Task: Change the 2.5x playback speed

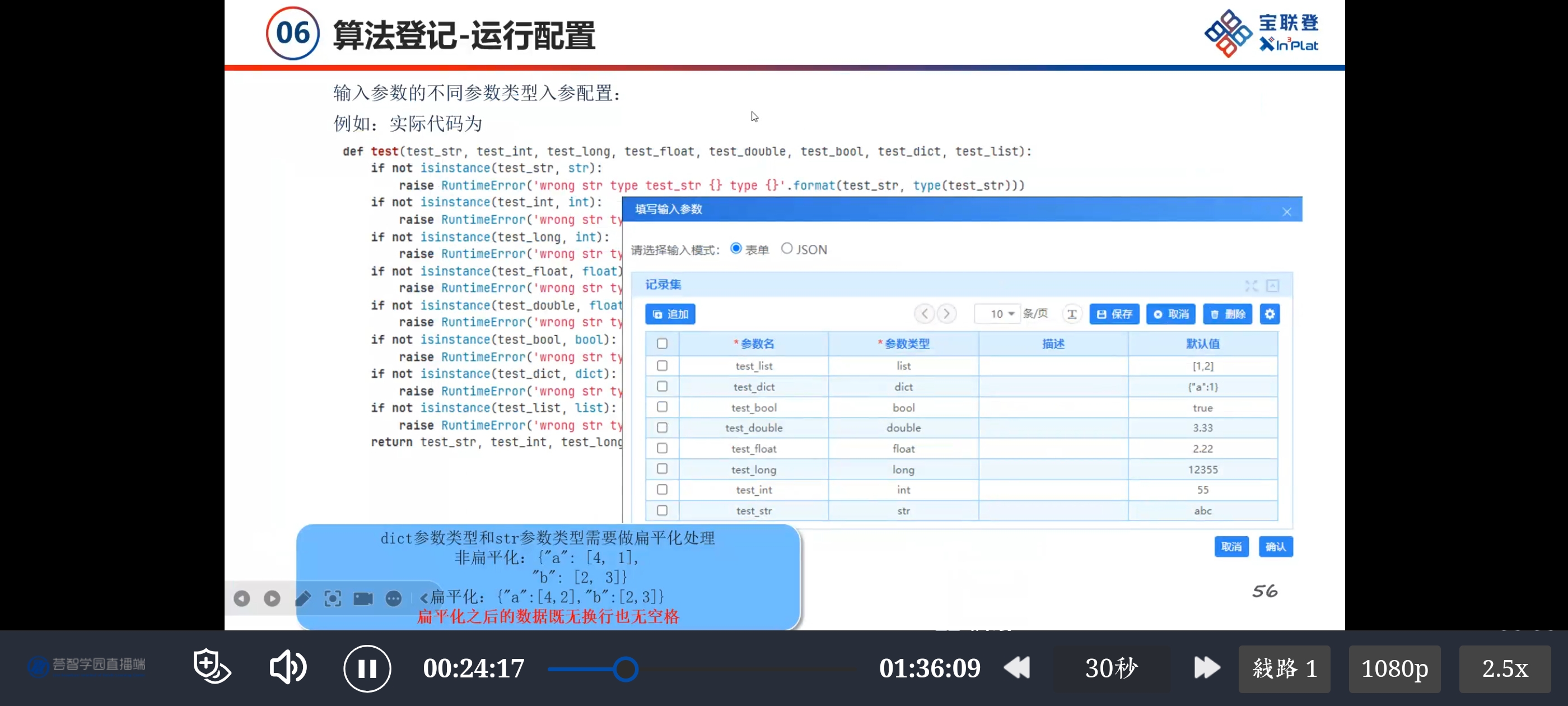Action: tap(1505, 669)
